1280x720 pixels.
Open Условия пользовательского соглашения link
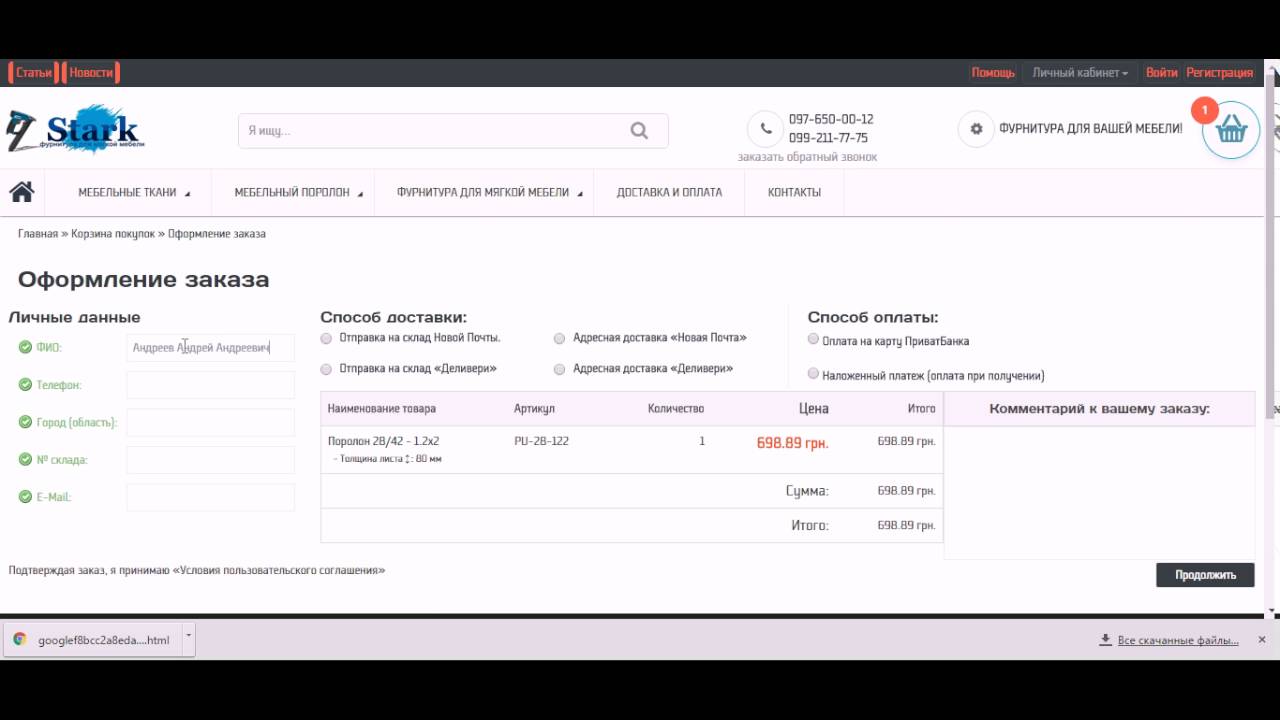(x=279, y=570)
